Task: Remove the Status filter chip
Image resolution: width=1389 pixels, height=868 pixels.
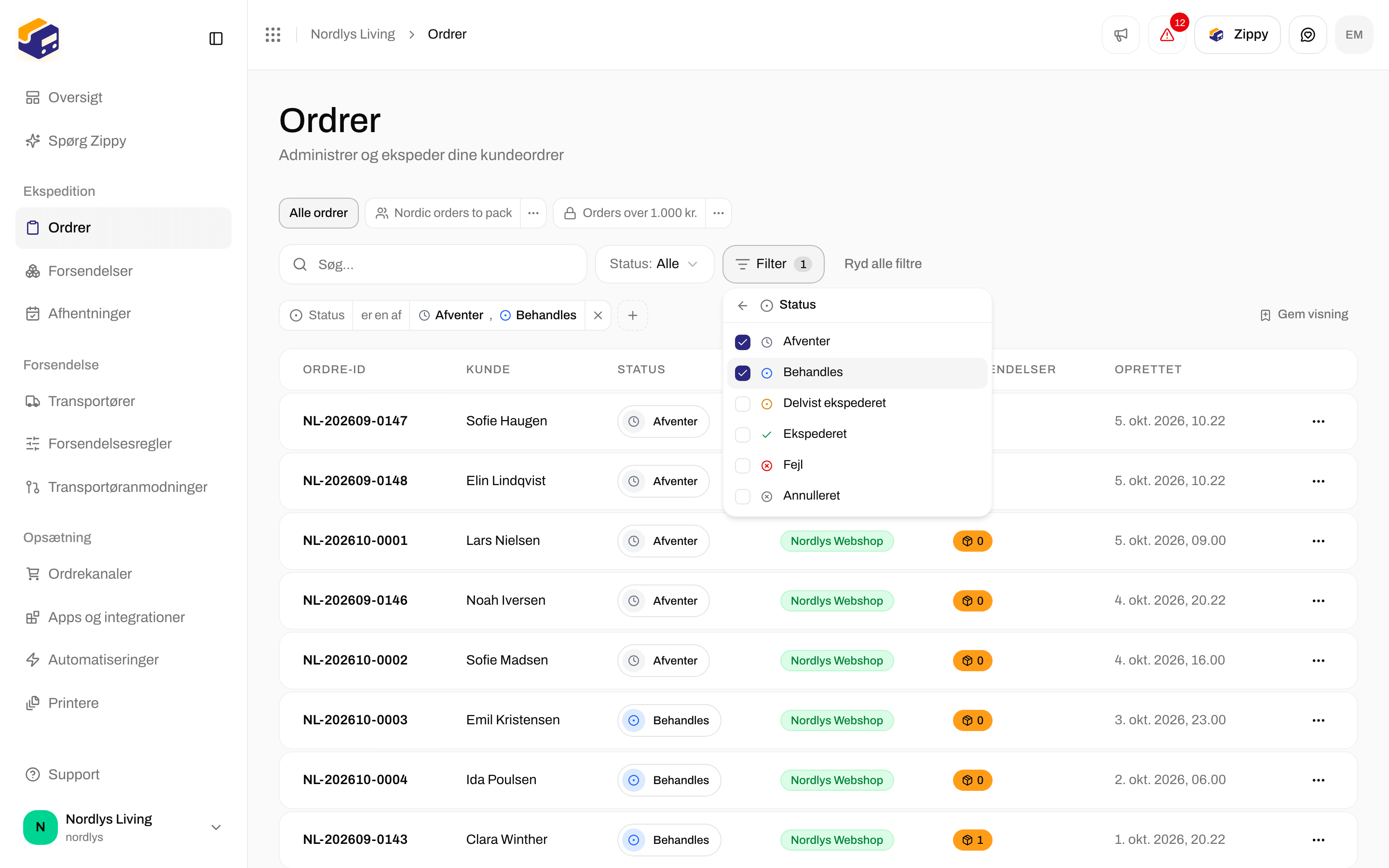Action: point(598,315)
